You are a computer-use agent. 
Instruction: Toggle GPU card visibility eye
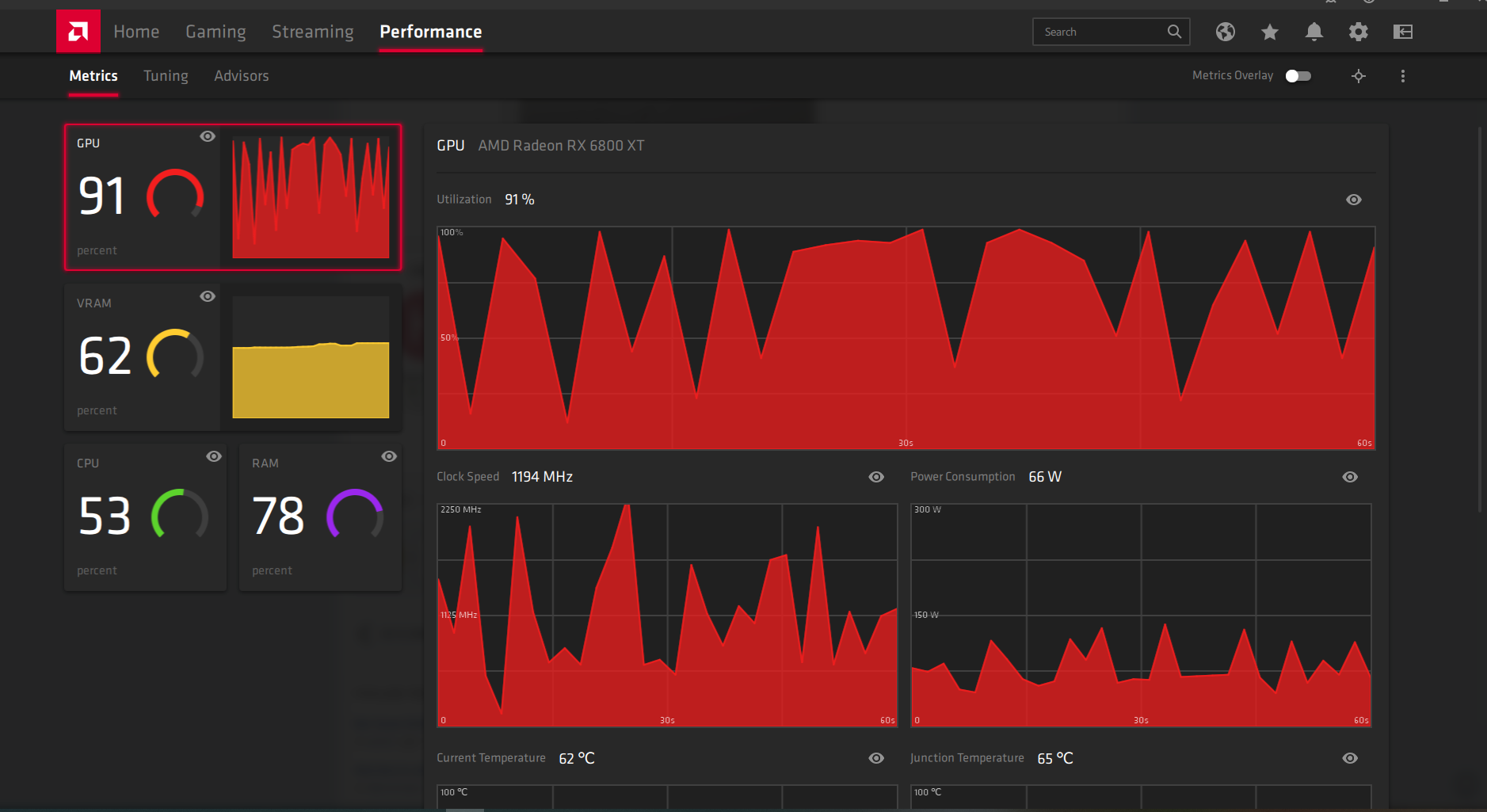point(208,136)
